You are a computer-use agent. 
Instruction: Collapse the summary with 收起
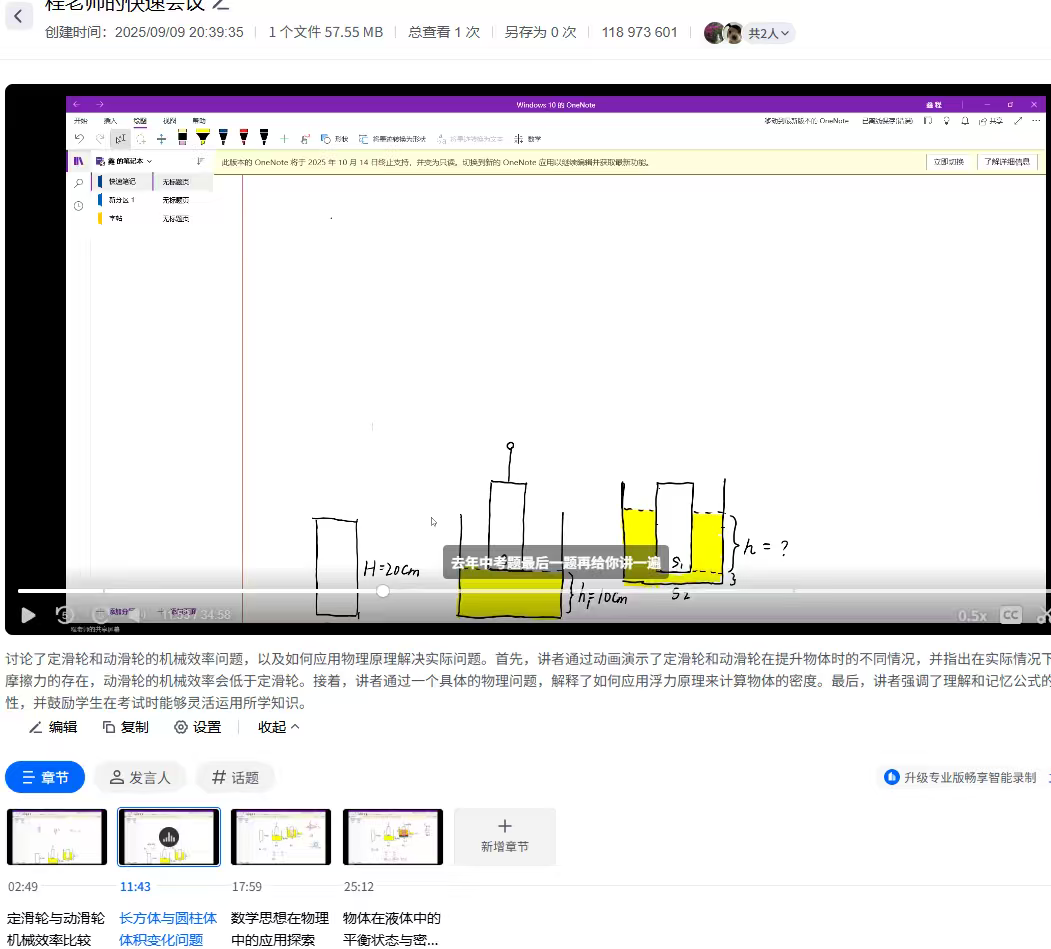[279, 727]
